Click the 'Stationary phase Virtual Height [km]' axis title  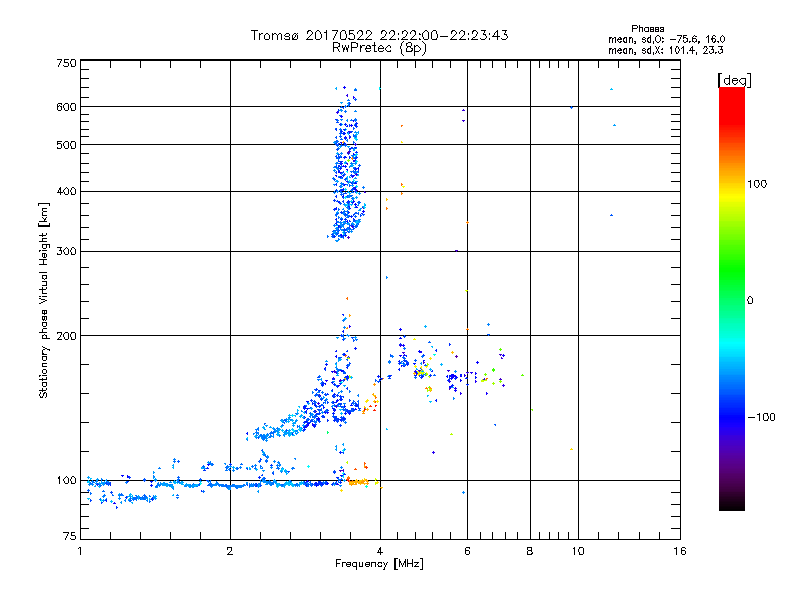click(44, 300)
